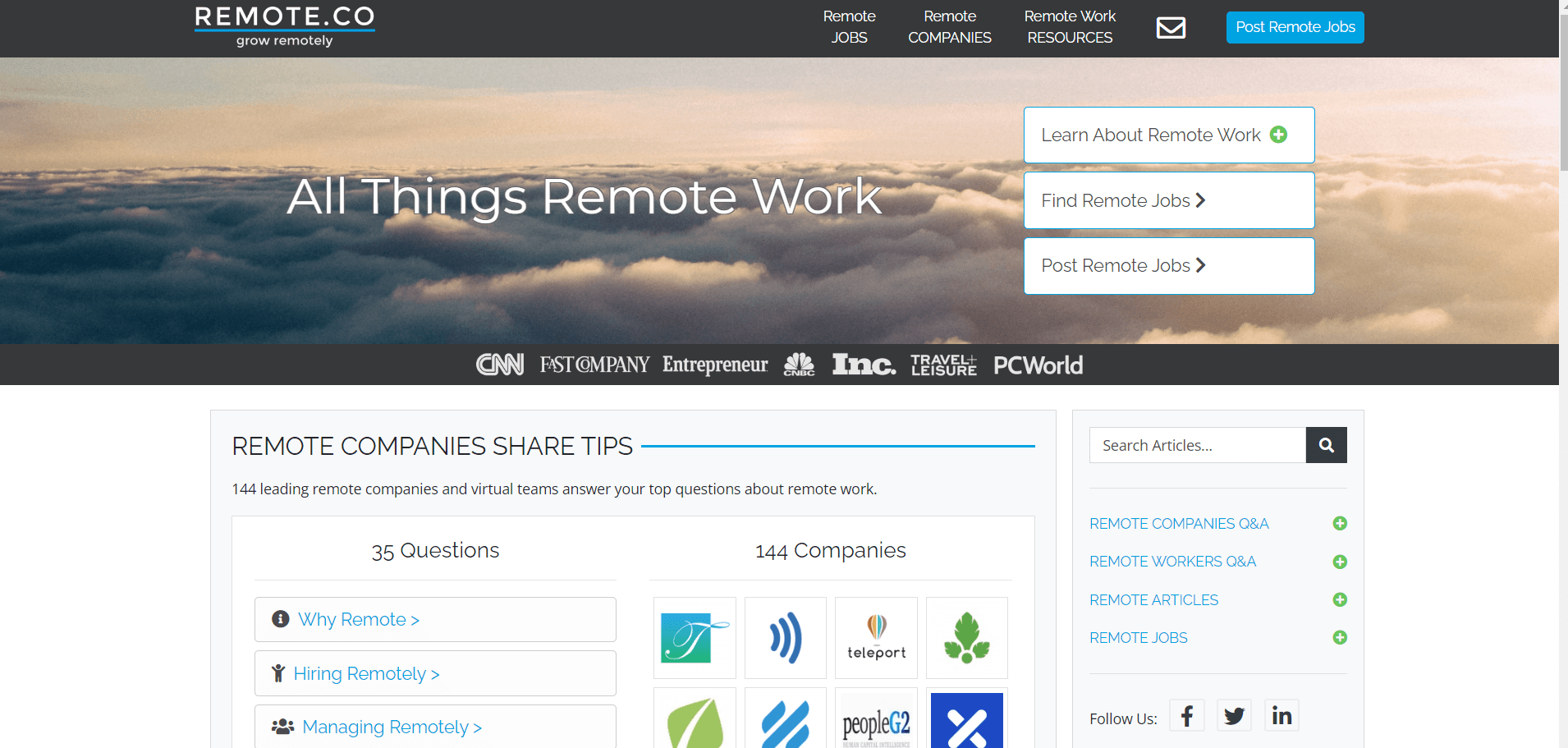
Task: Click Find Remote Jobs hero button
Action: (1168, 200)
